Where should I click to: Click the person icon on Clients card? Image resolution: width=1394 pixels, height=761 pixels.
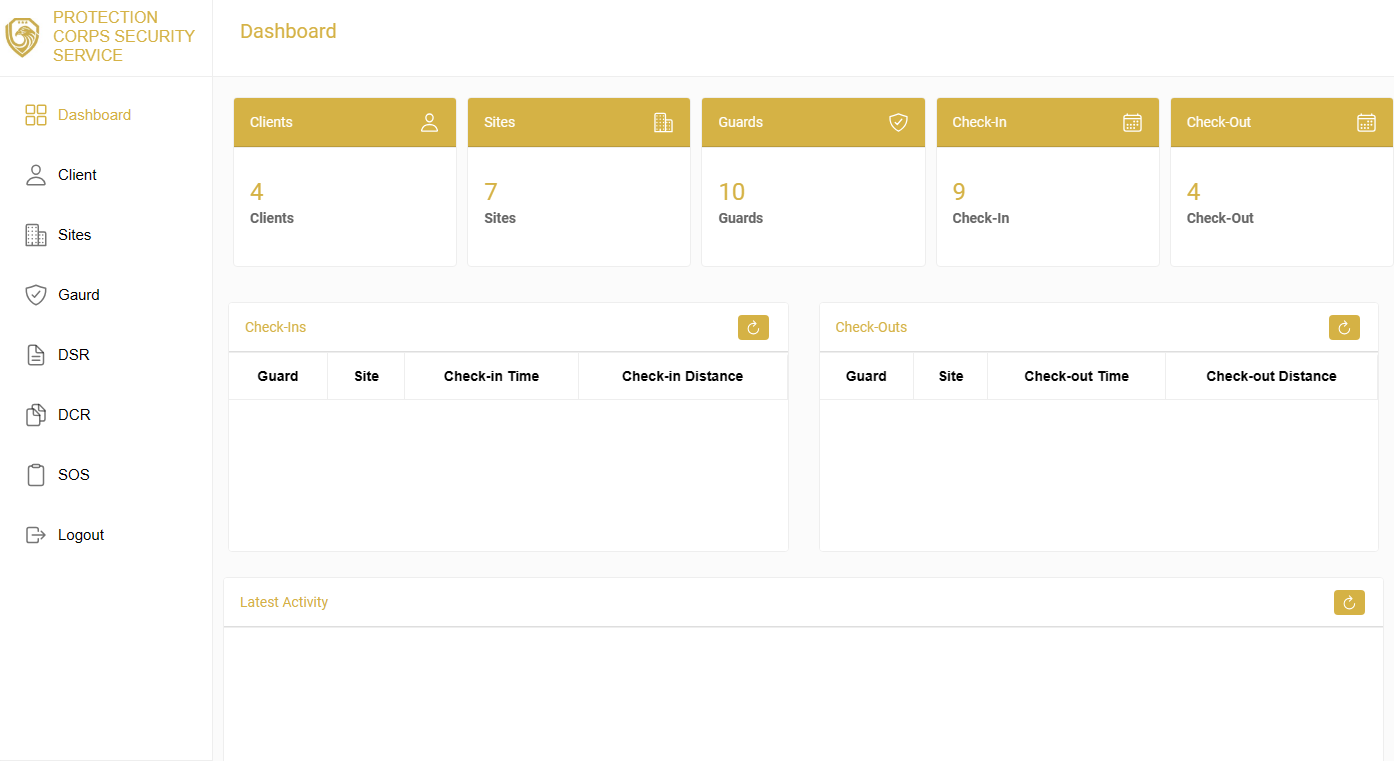click(429, 122)
